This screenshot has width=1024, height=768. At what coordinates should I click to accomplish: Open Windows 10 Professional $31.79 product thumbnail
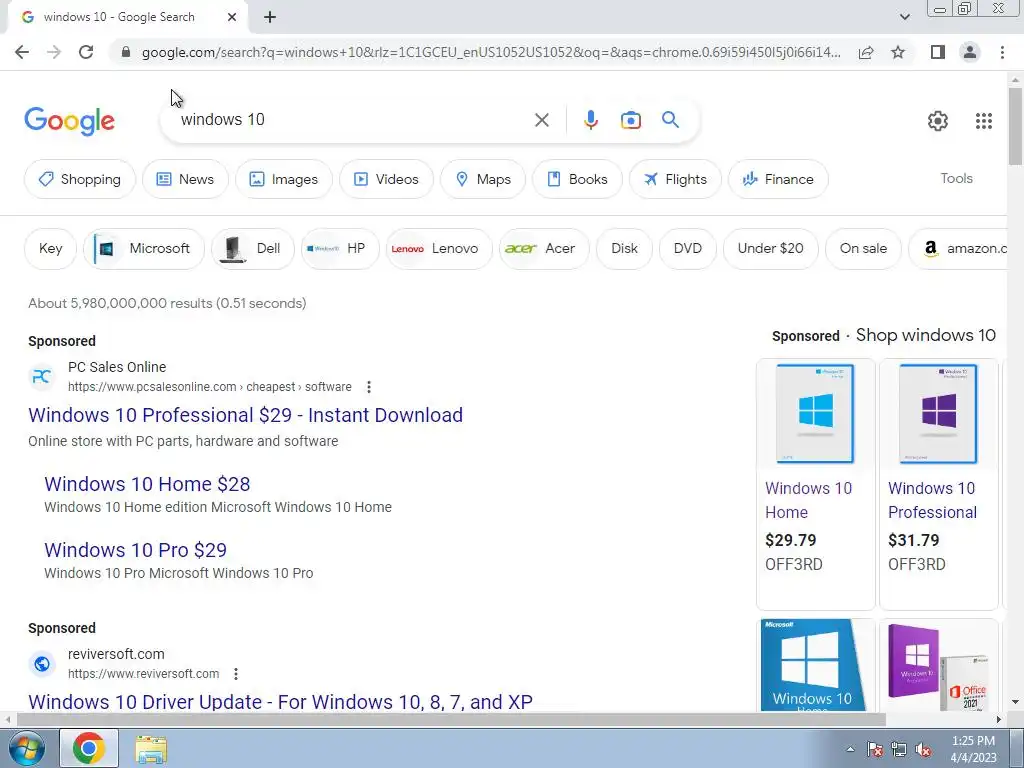938,413
